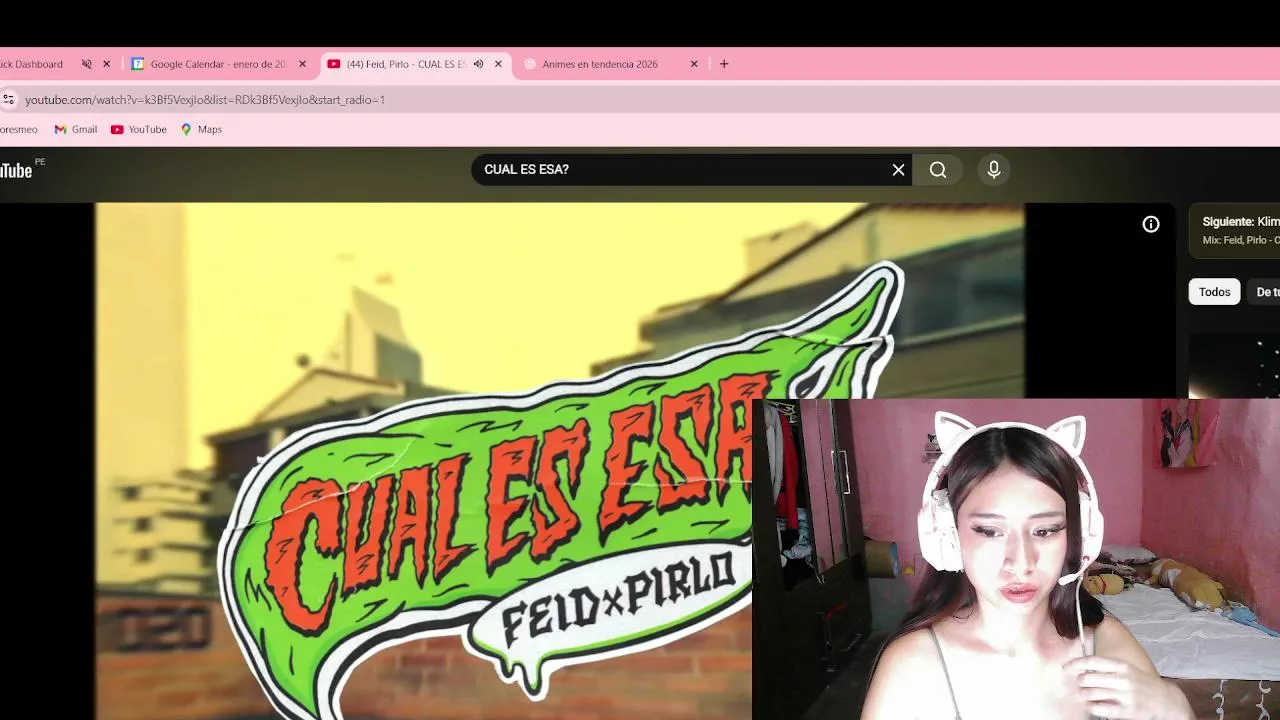Click the YouTube search magnifier button

[x=938, y=170]
